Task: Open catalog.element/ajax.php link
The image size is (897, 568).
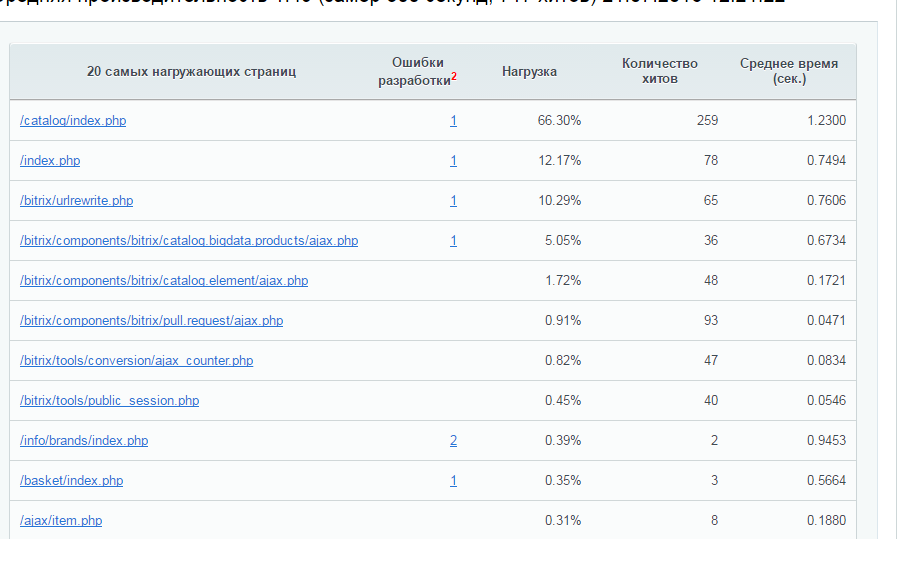Action: pos(164,281)
